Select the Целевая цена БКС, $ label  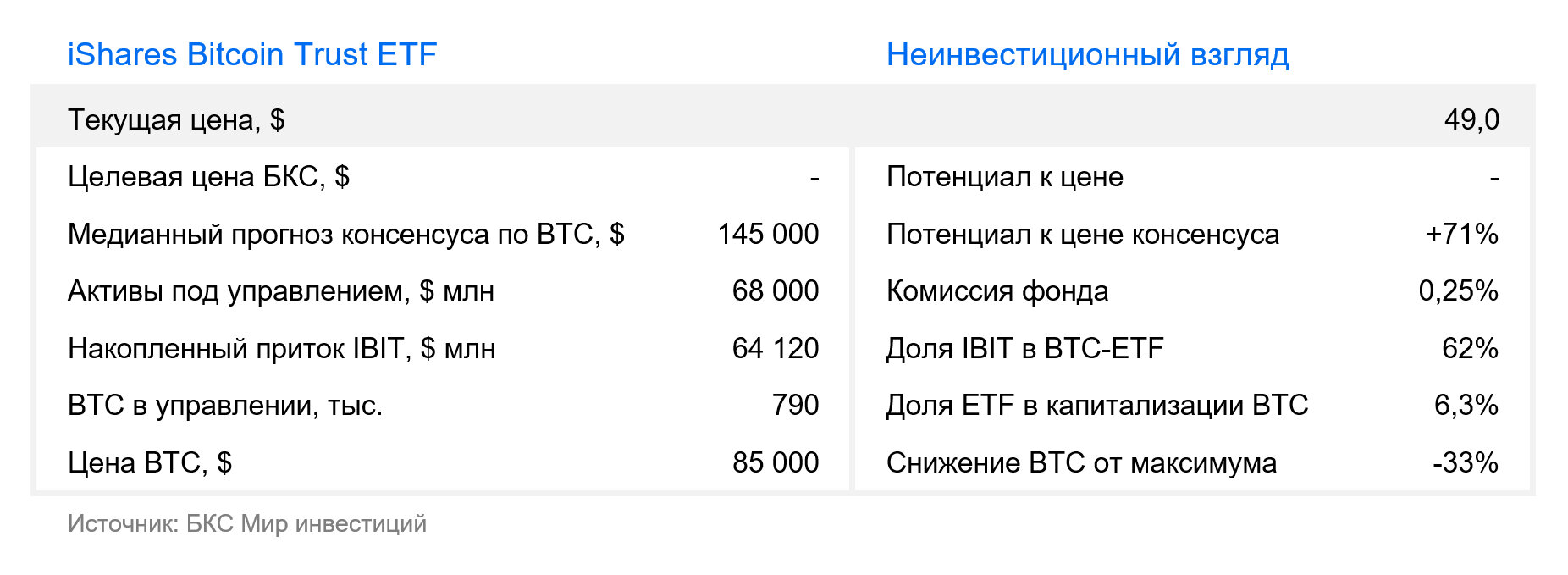[x=208, y=177]
